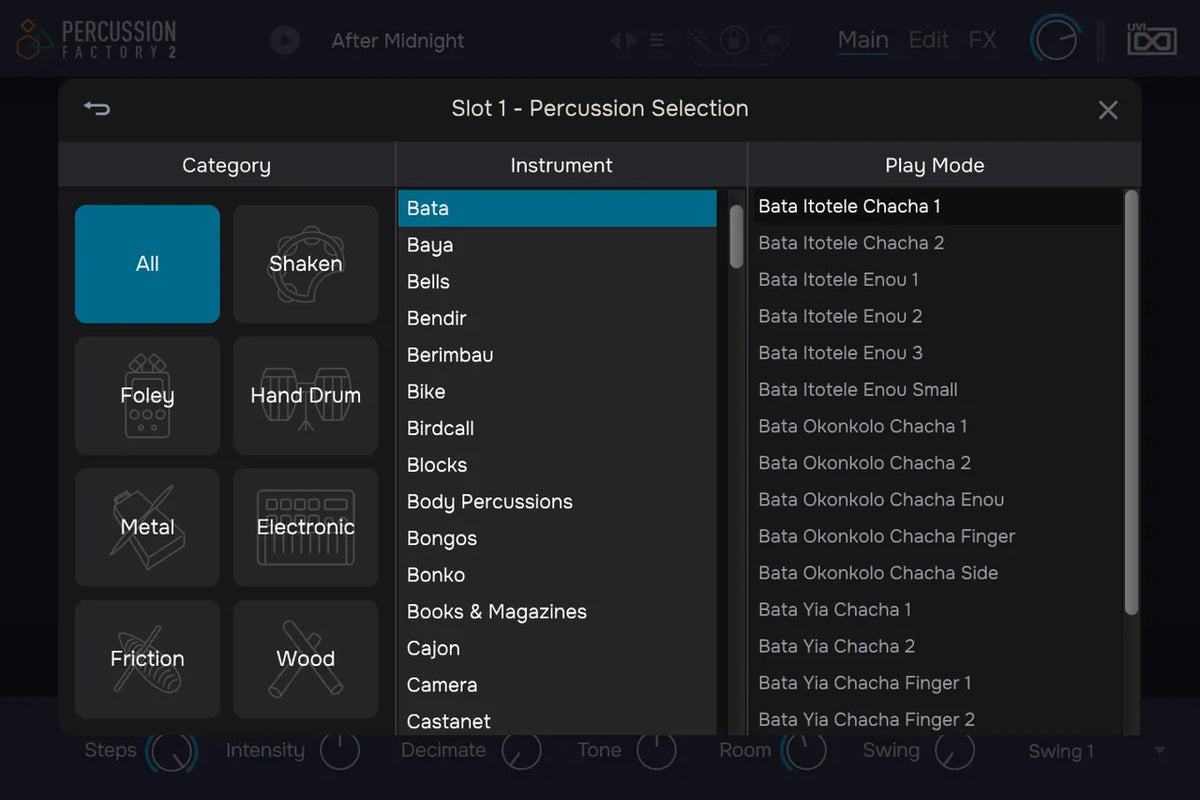Open the Swing 1 dropdown
The height and width of the screenshot is (800, 1200).
click(x=1095, y=751)
